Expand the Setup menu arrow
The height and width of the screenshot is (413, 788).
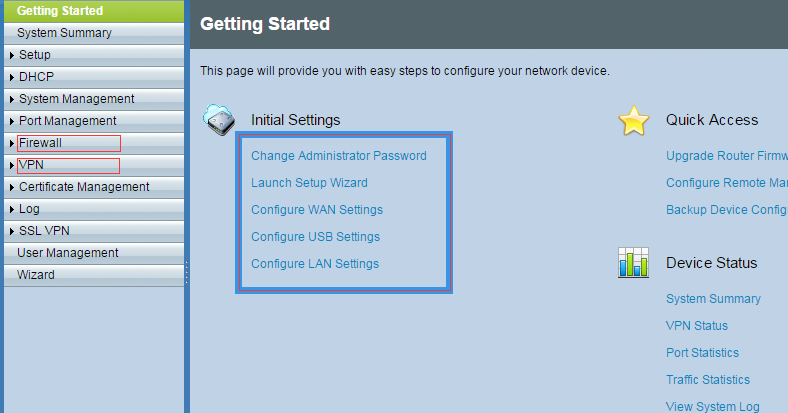tap(12, 55)
